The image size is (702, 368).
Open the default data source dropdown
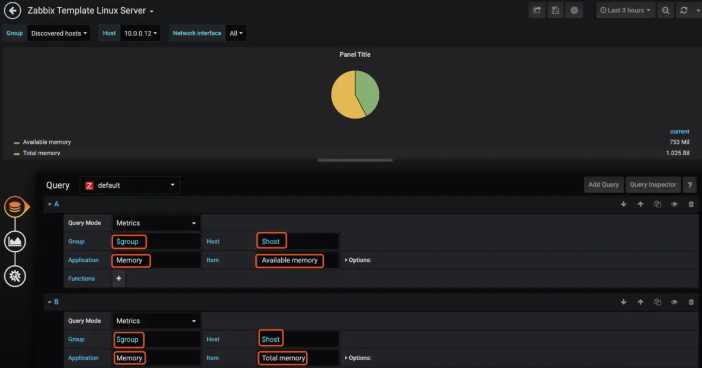(x=130, y=185)
